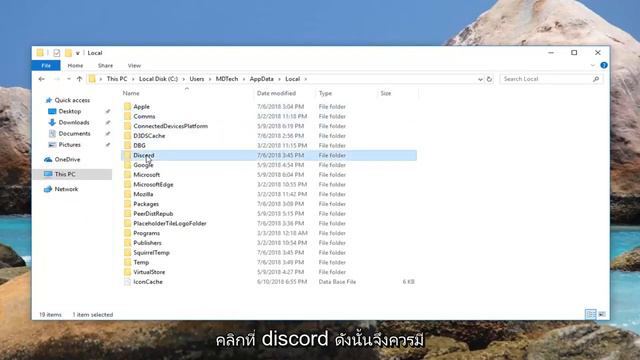Select the SquirrelTemp folder

click(x=151, y=253)
